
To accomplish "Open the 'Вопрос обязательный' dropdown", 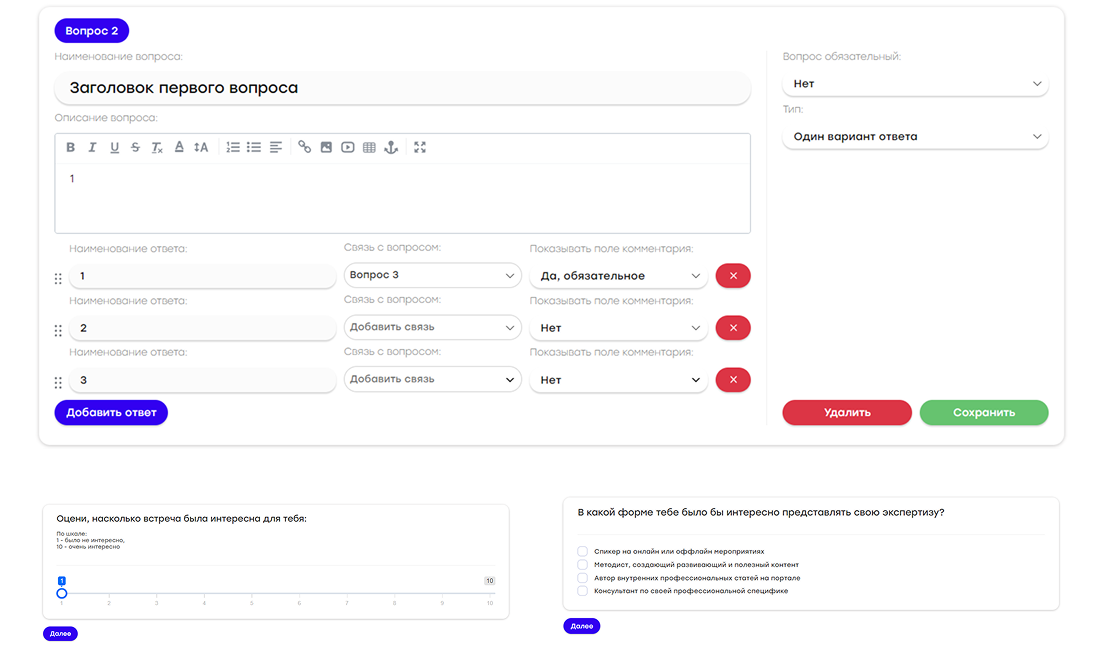I will [x=915, y=84].
